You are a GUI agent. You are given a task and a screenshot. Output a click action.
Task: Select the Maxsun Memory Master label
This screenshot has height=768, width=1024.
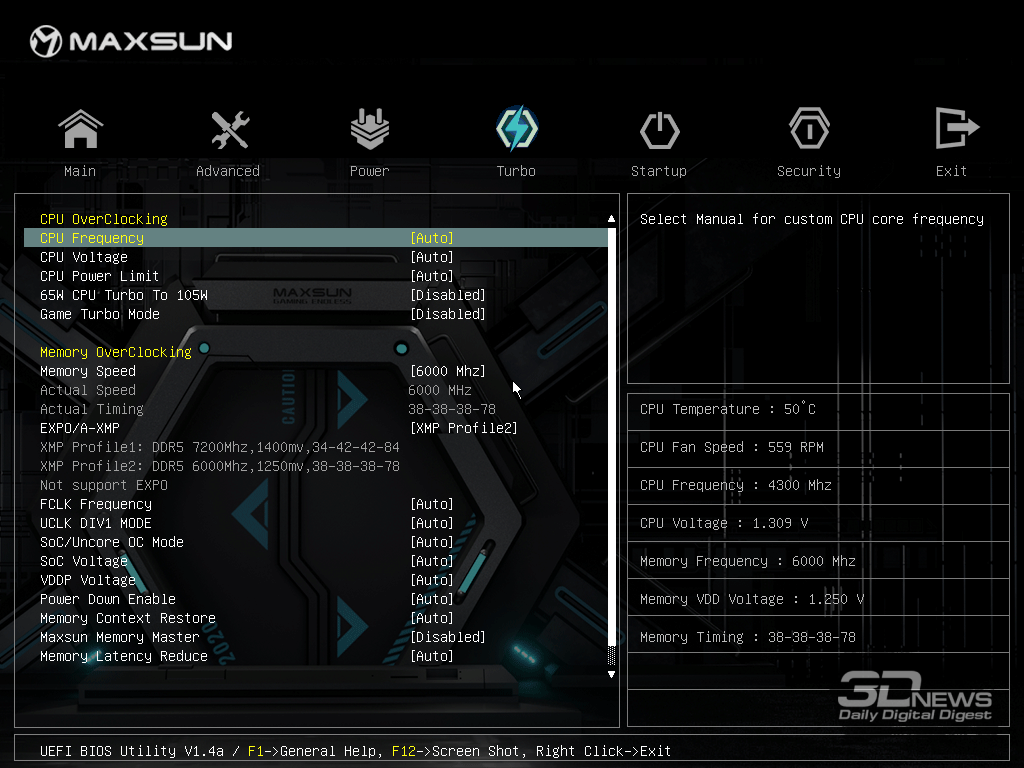point(120,637)
